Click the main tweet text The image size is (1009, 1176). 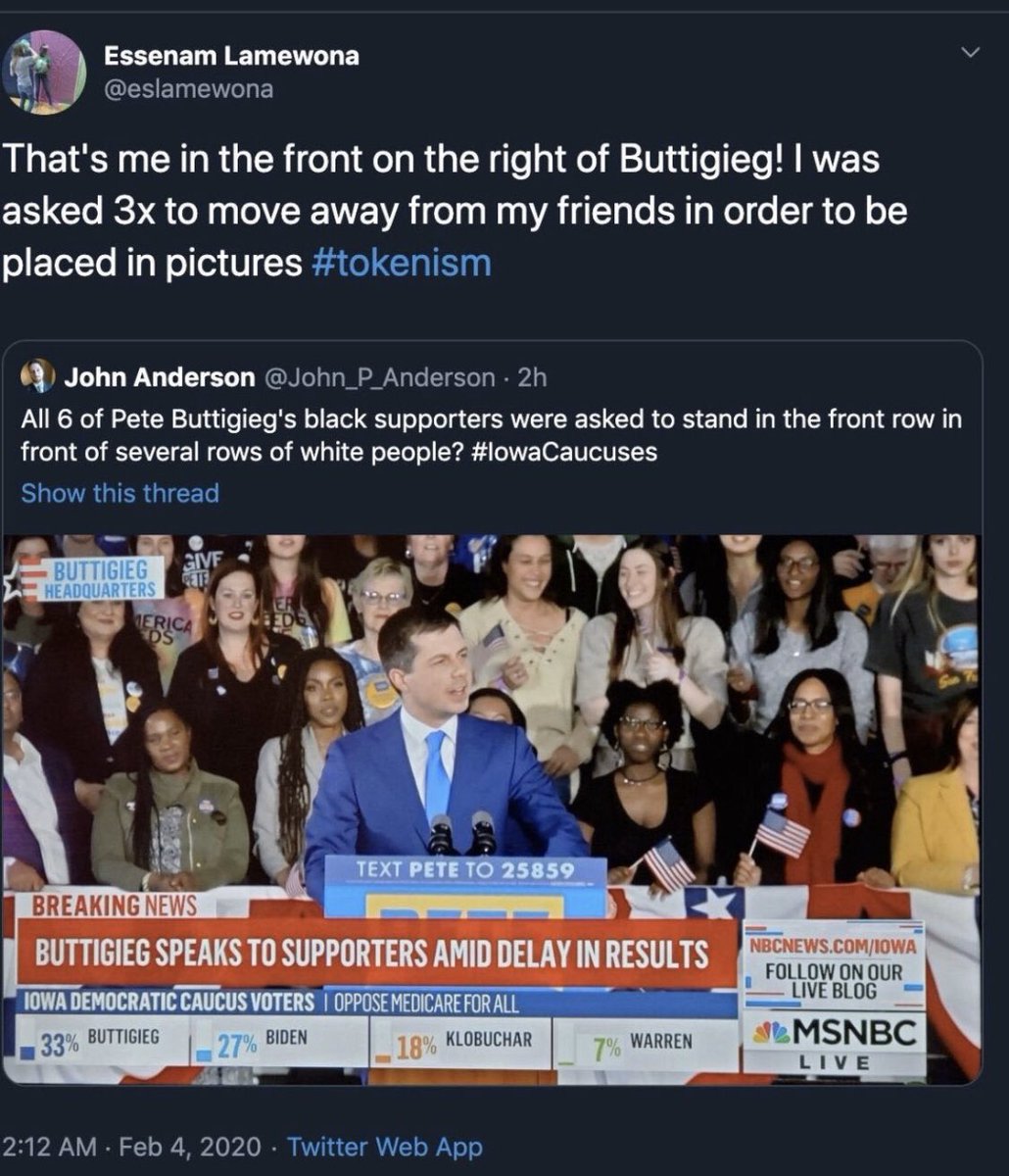pos(455,212)
